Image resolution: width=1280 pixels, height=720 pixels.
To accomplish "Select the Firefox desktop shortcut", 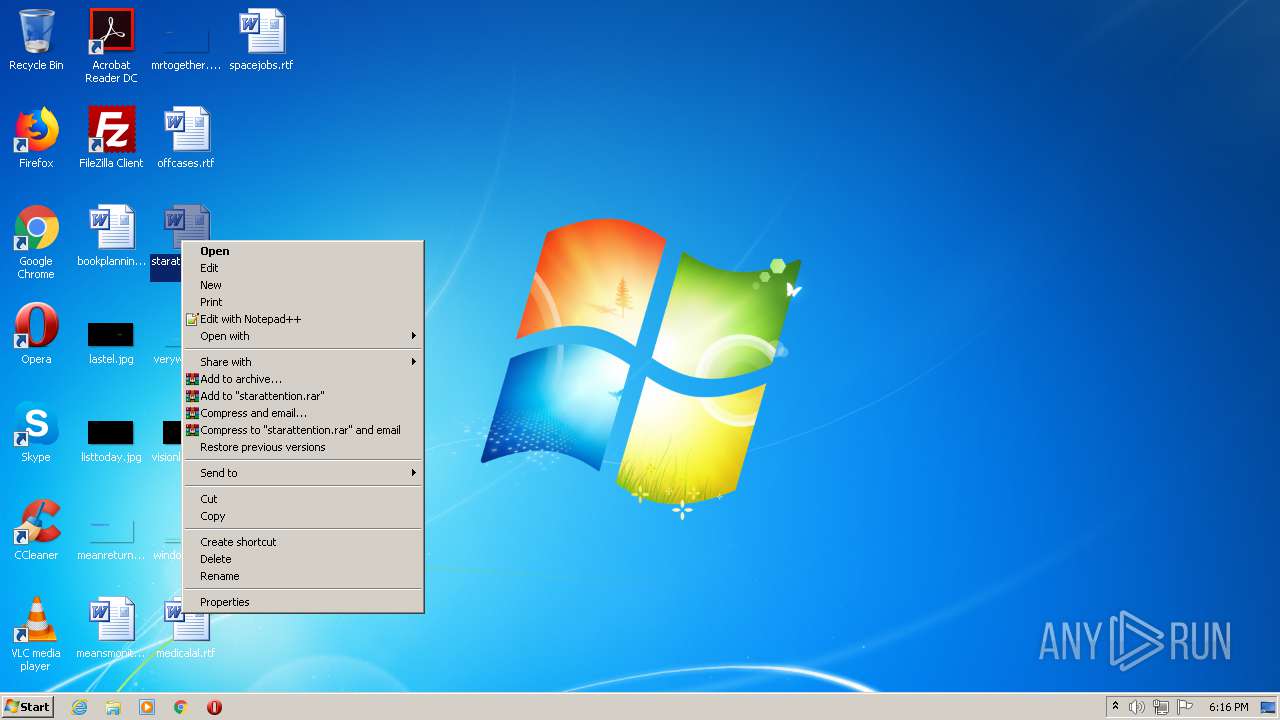I will [36, 138].
